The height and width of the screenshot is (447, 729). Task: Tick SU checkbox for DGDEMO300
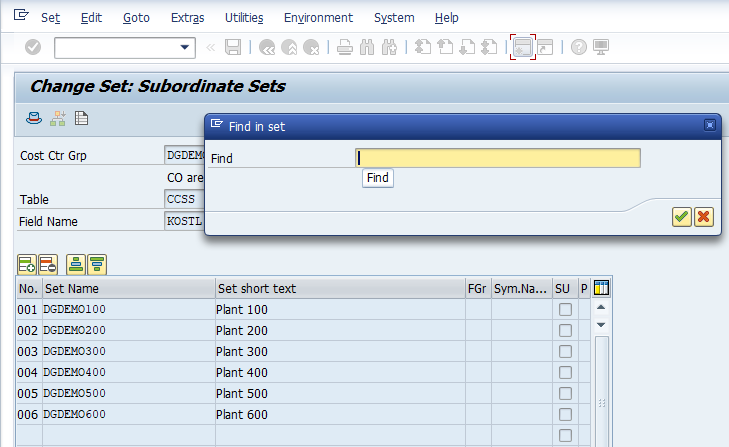[565, 352]
